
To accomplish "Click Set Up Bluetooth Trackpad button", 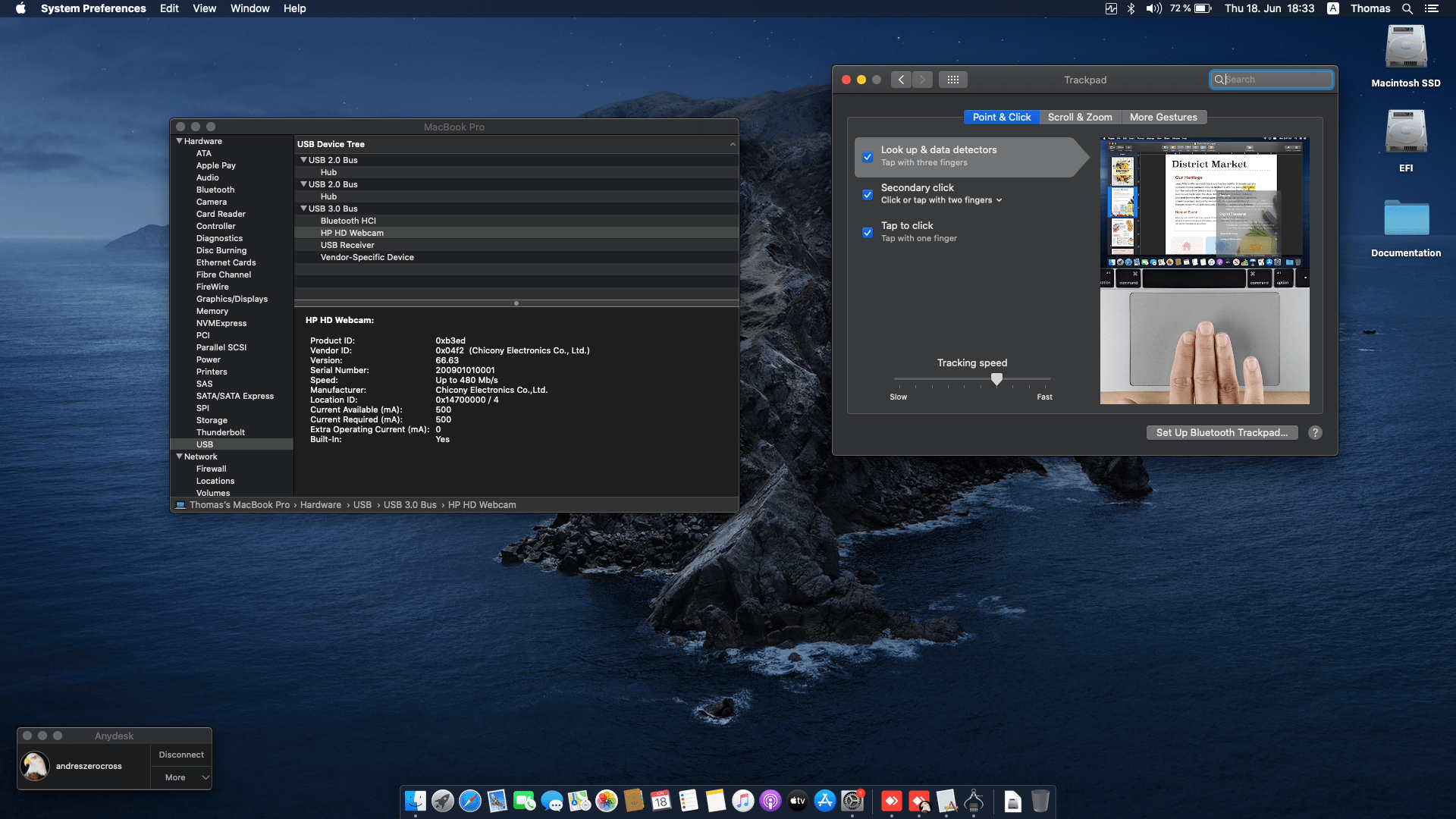I will 1222,432.
